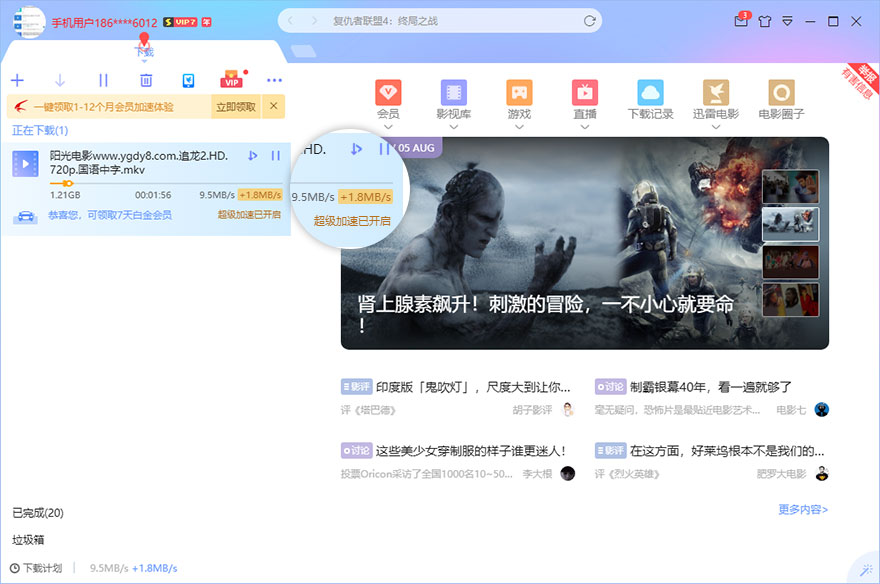The width and height of the screenshot is (880, 584).
Task: Open the 影视库 film library icon
Action: [453, 93]
